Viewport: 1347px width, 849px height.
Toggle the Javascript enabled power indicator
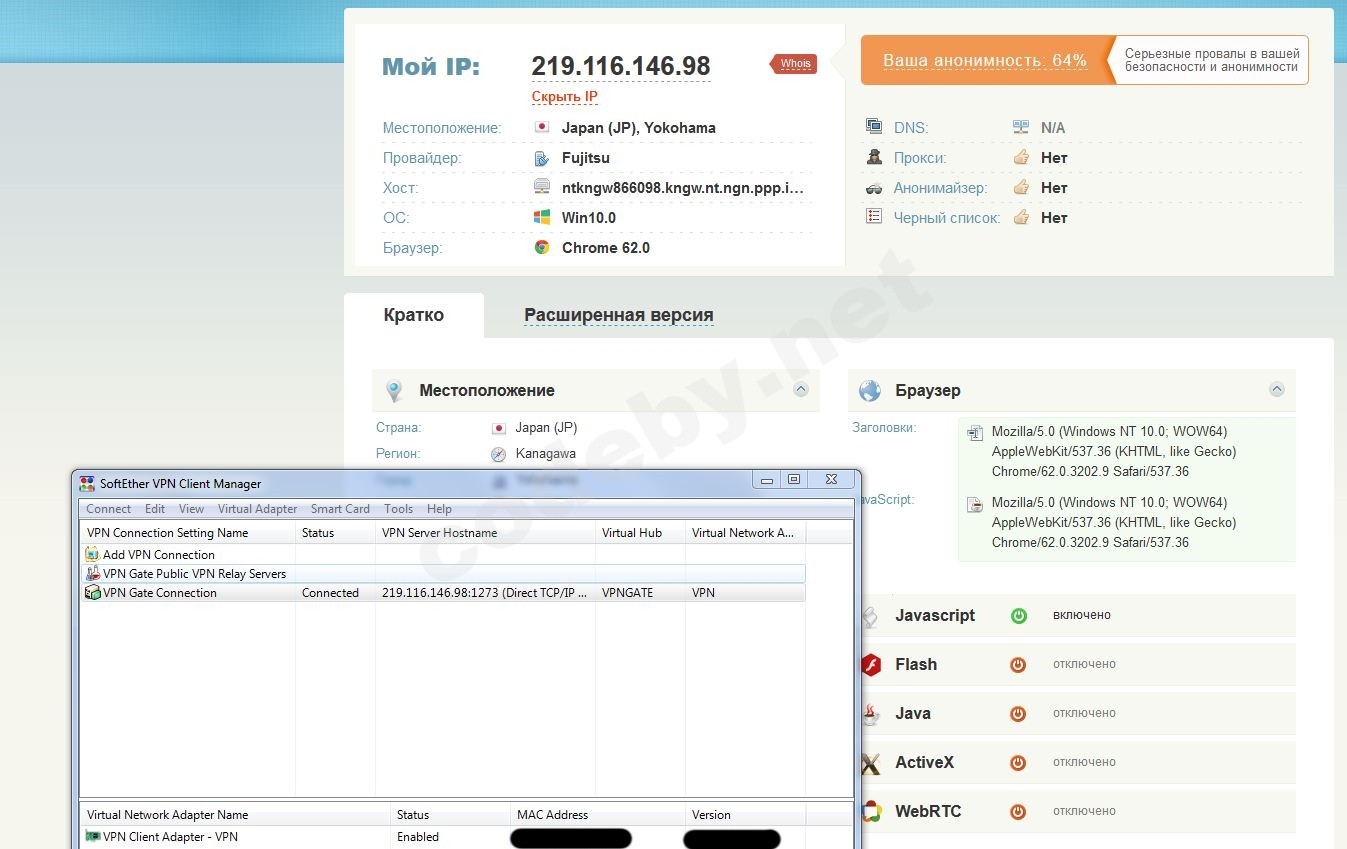coord(1018,616)
